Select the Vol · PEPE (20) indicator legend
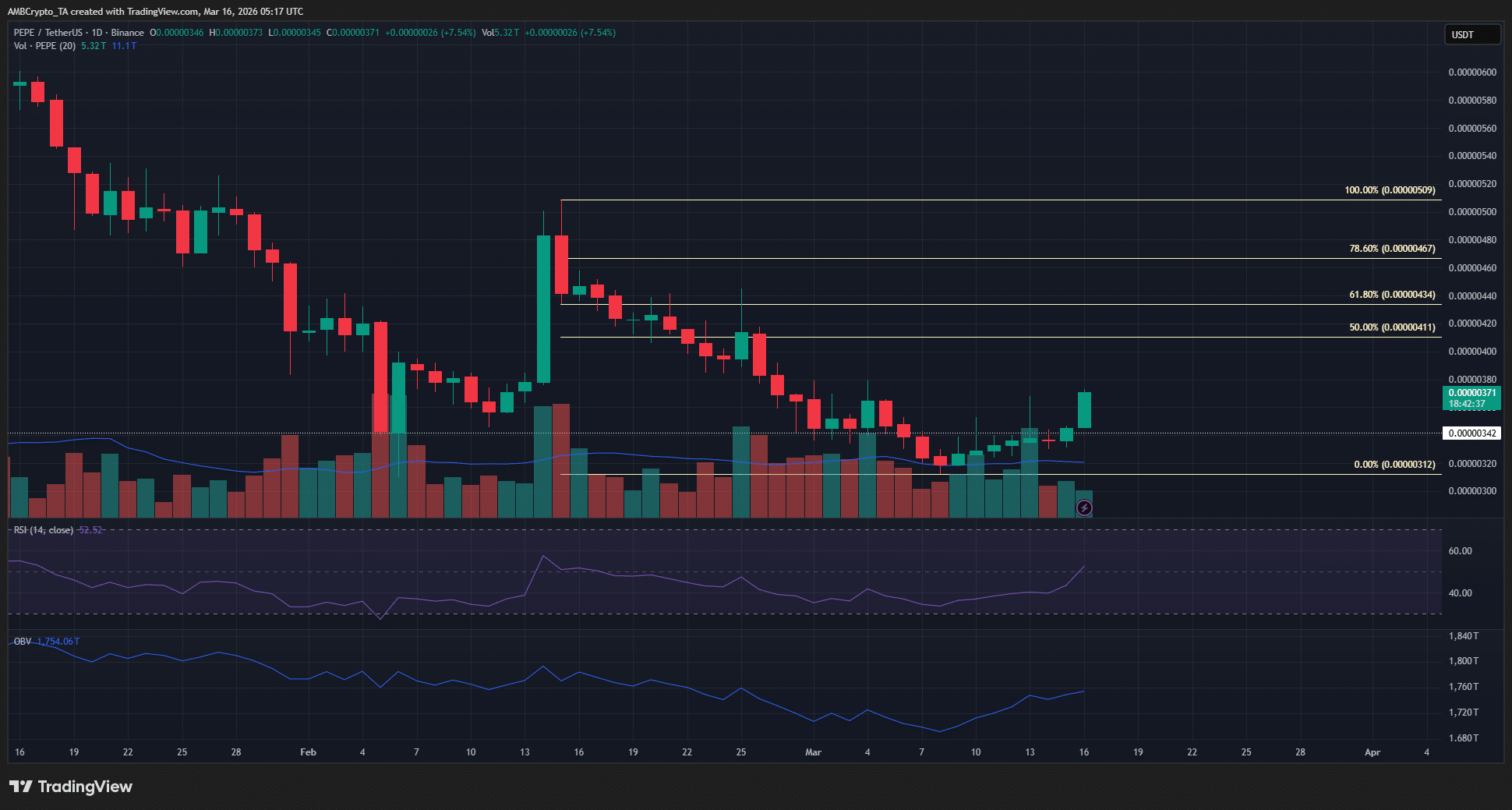 click(44, 46)
